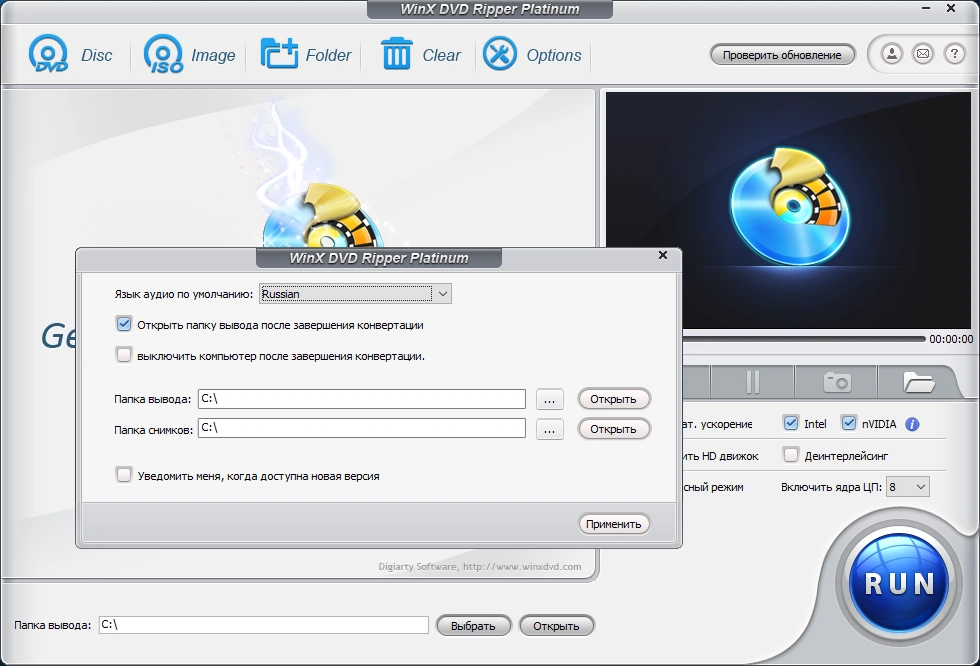
Task: Load an ISO file with the Image icon
Action: point(164,54)
